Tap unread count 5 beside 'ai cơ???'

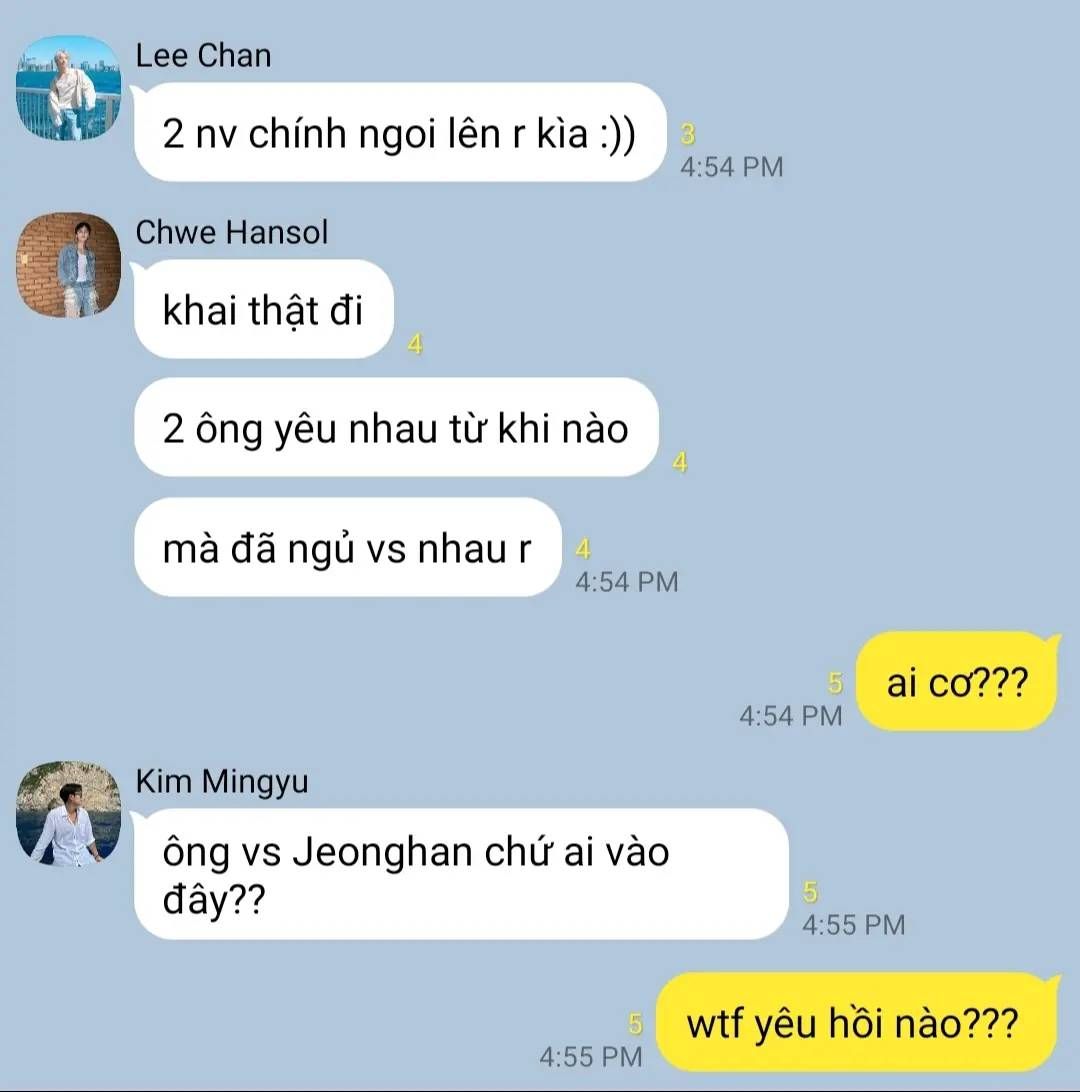click(836, 683)
